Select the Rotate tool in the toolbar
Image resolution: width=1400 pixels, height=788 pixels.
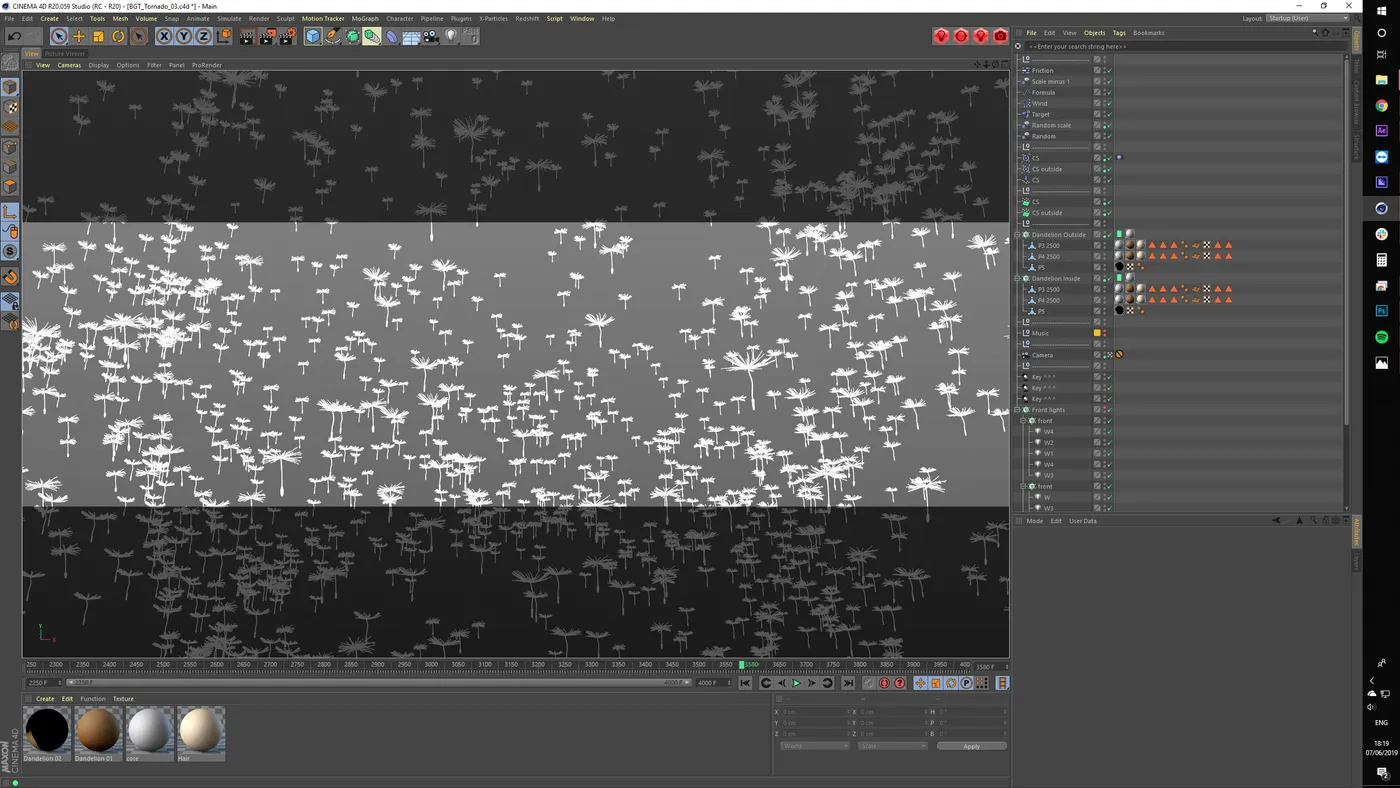point(117,36)
